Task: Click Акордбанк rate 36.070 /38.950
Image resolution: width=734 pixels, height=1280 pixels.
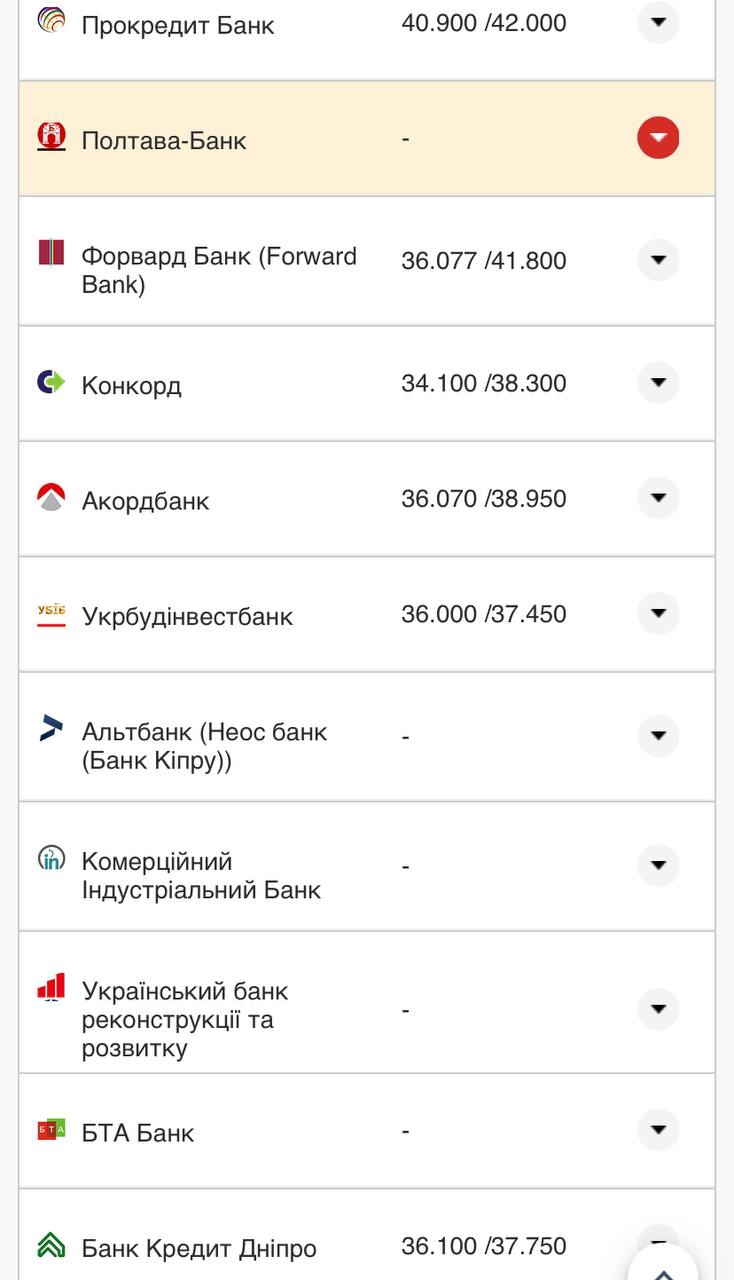Action: (483, 498)
